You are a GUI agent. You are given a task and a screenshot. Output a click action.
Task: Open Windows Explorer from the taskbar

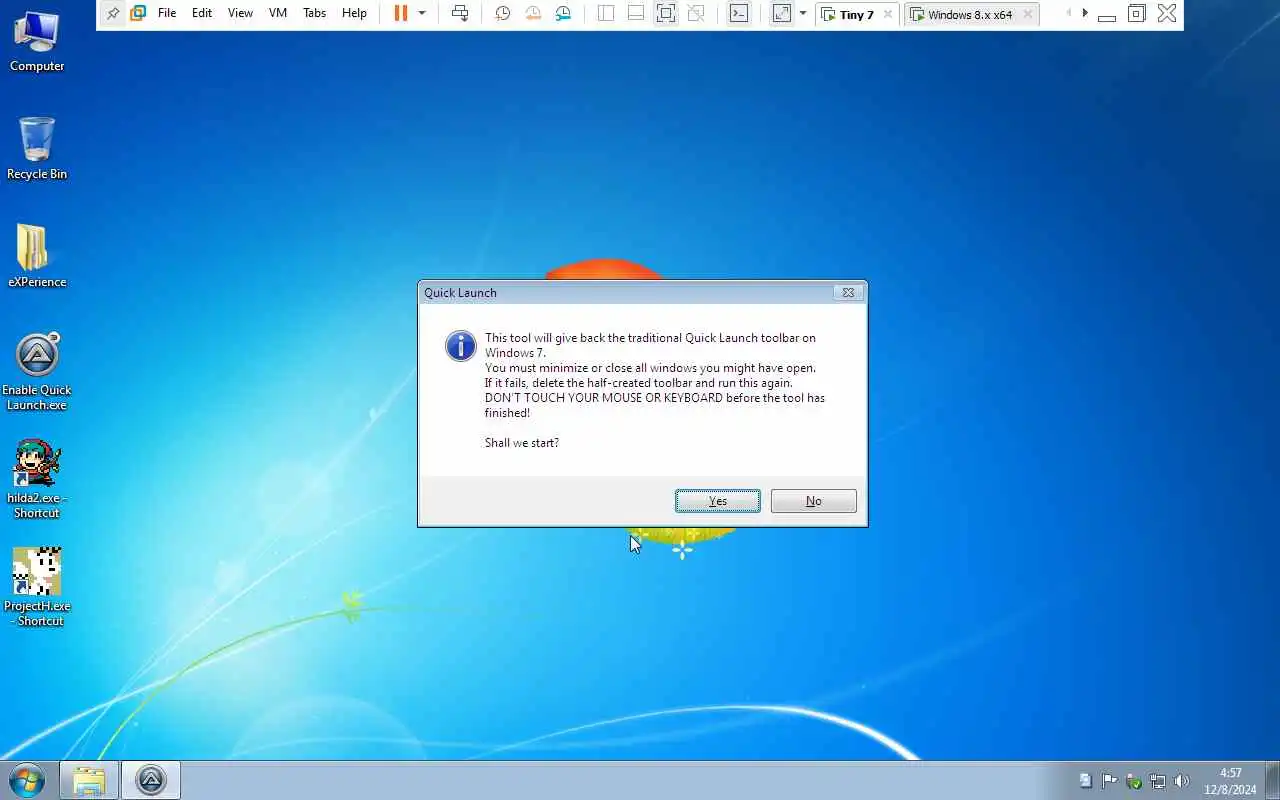89,780
